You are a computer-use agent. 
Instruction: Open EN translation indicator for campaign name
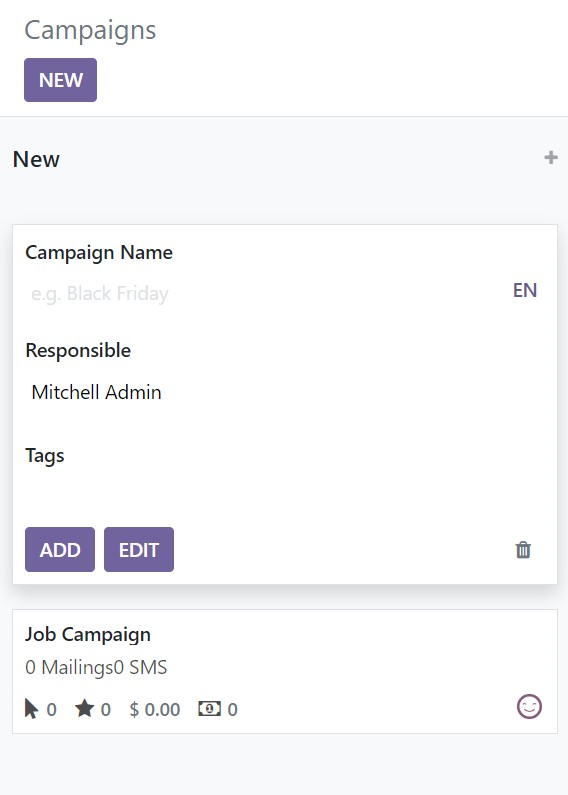tap(525, 291)
